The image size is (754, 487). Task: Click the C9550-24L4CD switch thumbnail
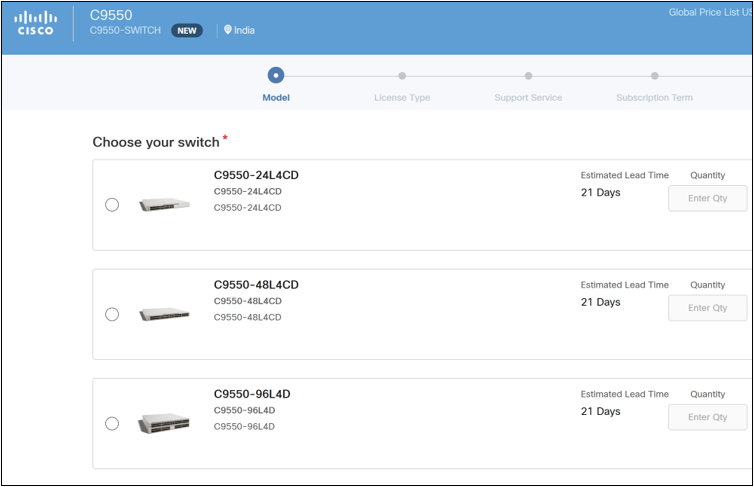pyautogui.click(x=164, y=204)
